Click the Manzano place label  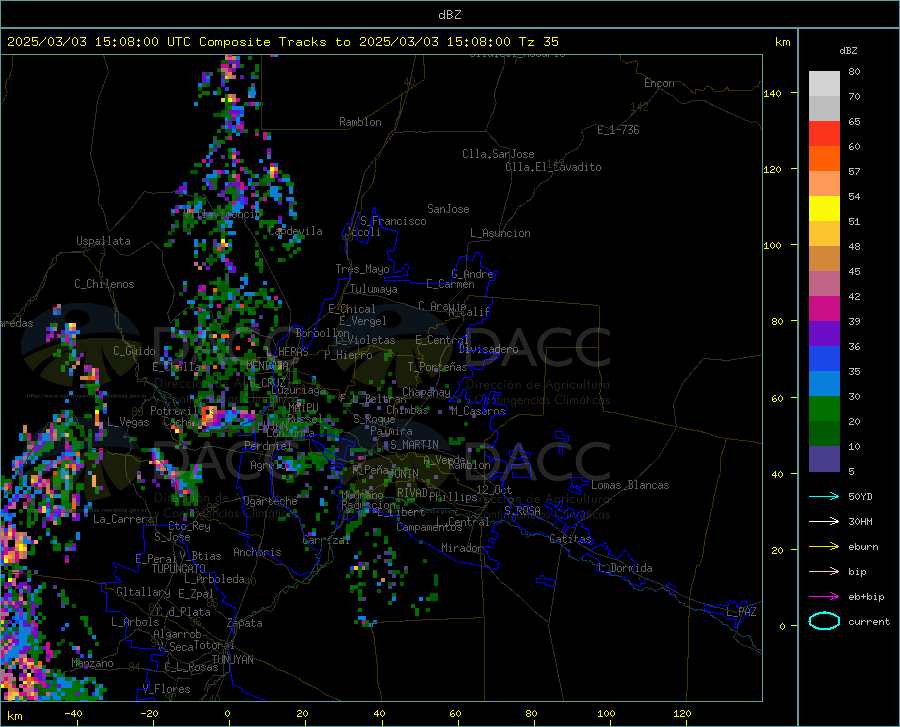click(x=92, y=663)
